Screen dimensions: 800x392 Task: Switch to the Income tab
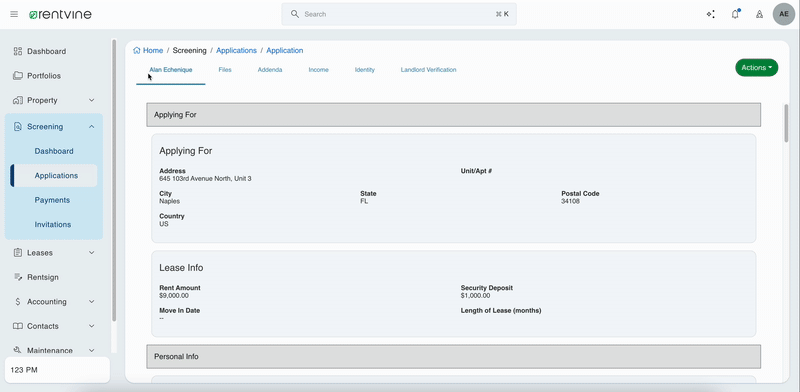[x=318, y=70]
